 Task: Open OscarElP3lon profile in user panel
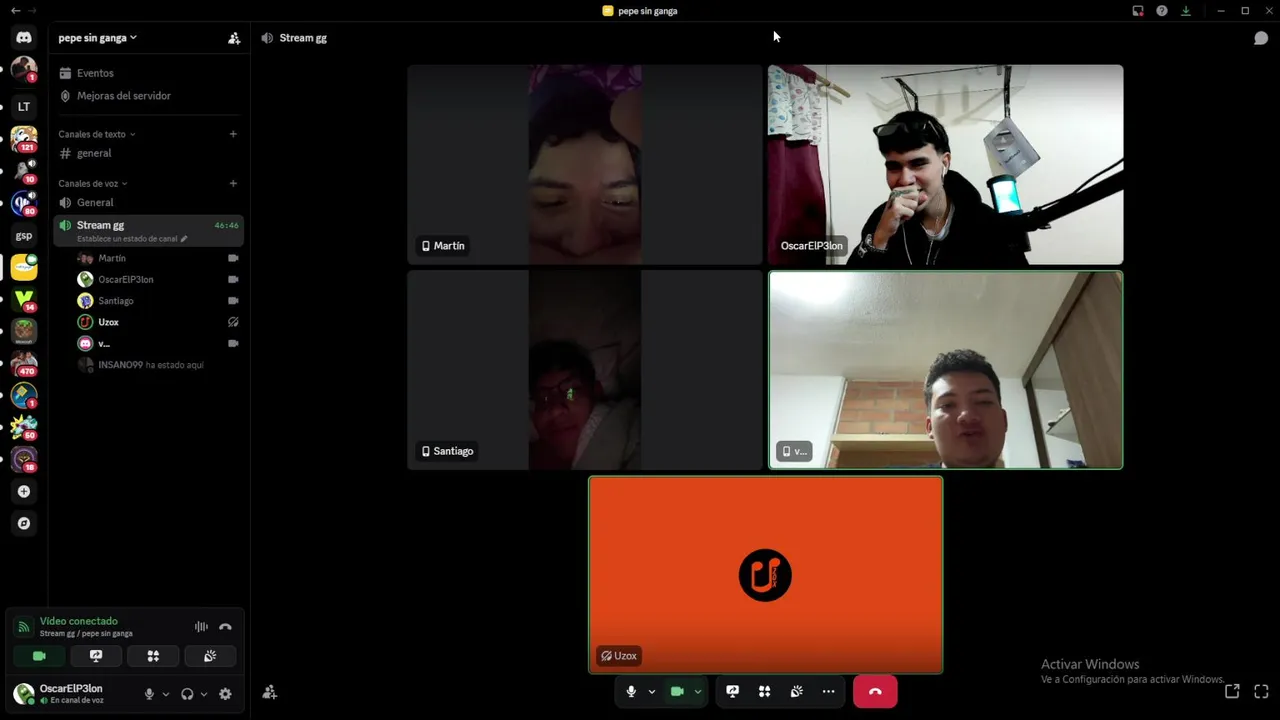70,694
